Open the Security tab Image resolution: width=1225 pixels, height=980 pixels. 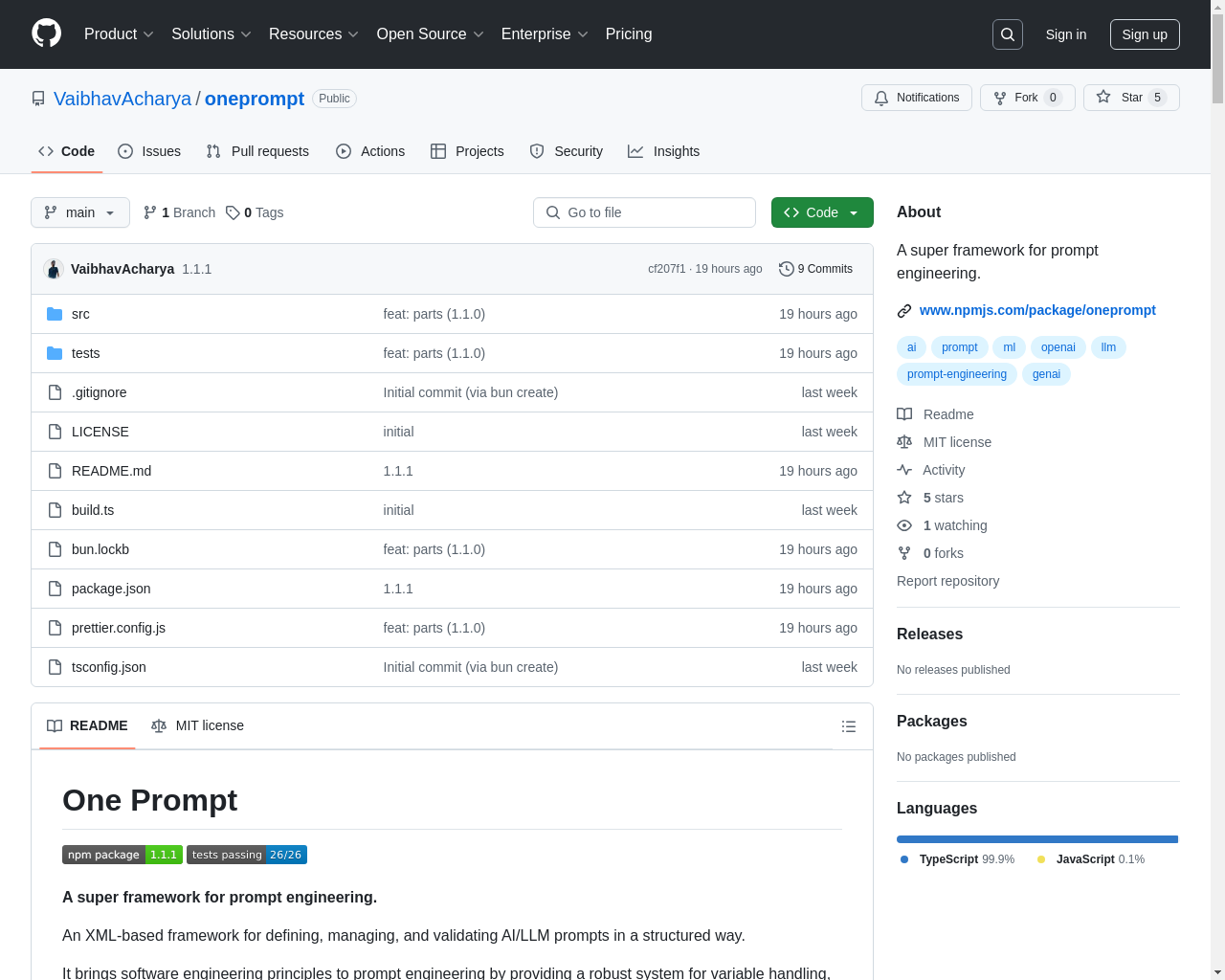[x=567, y=151]
